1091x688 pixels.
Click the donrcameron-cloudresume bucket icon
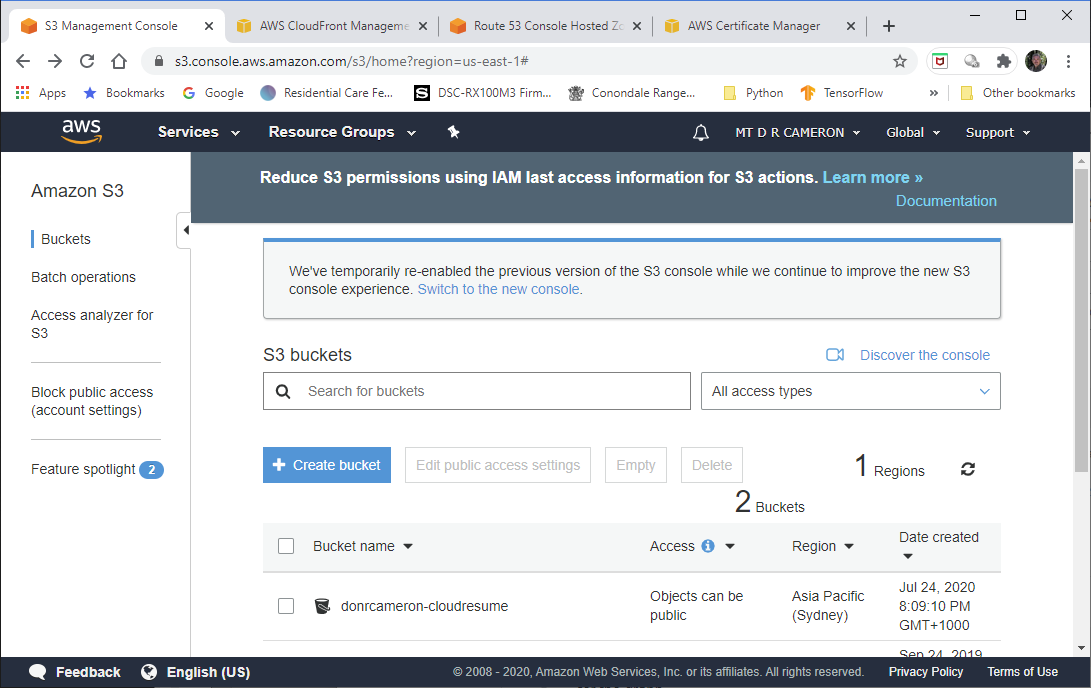pos(322,606)
